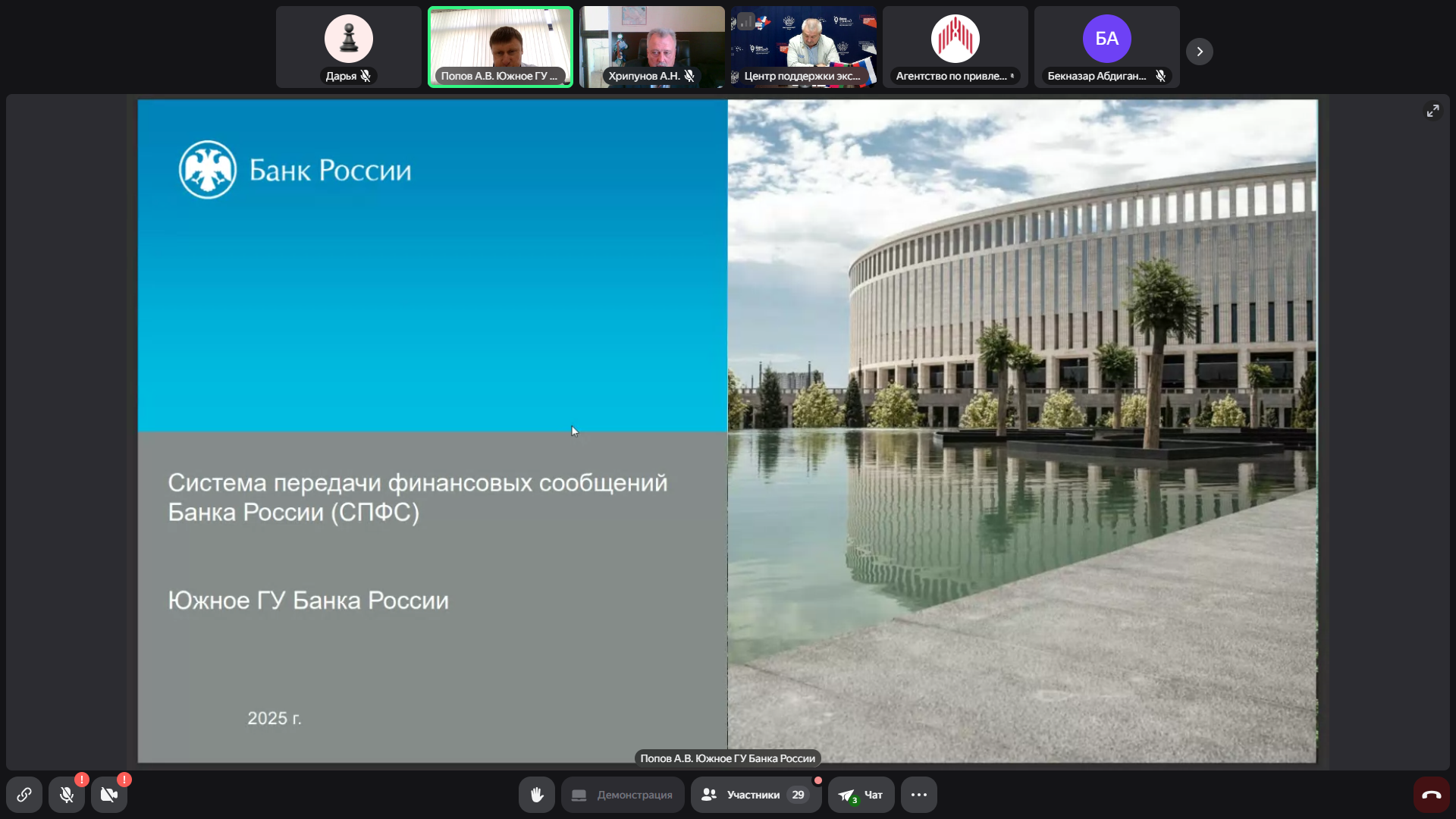Click the "Банк России" heading on the slide
This screenshot has height=819, width=1456.
[331, 171]
